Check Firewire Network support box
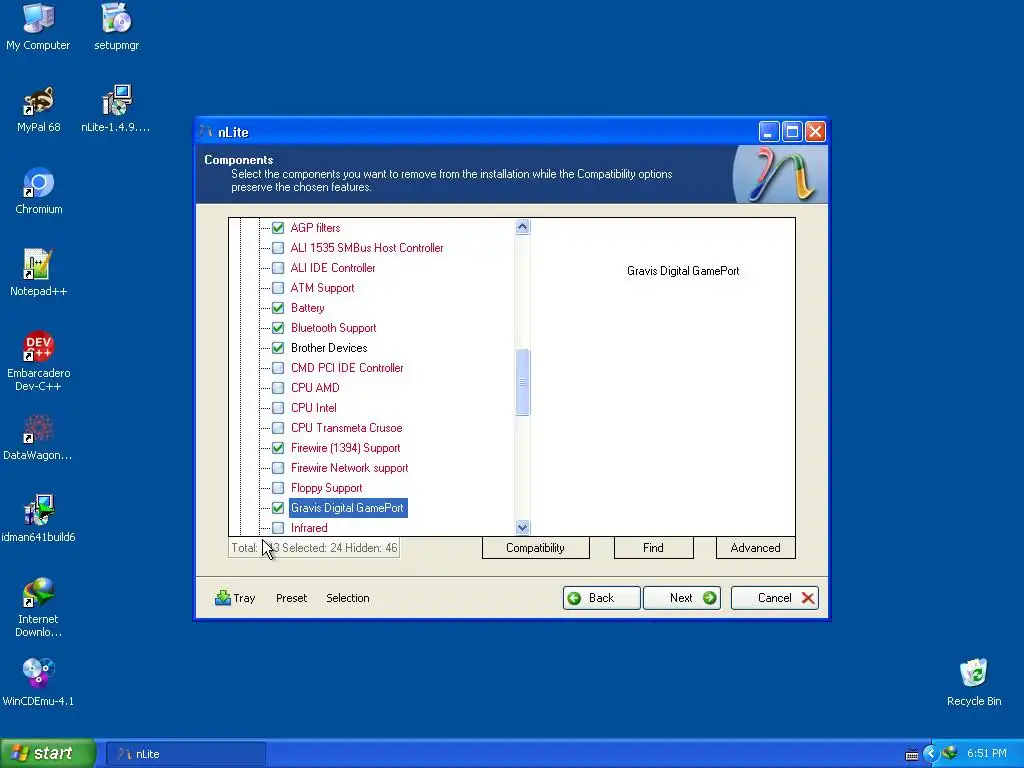 (278, 468)
